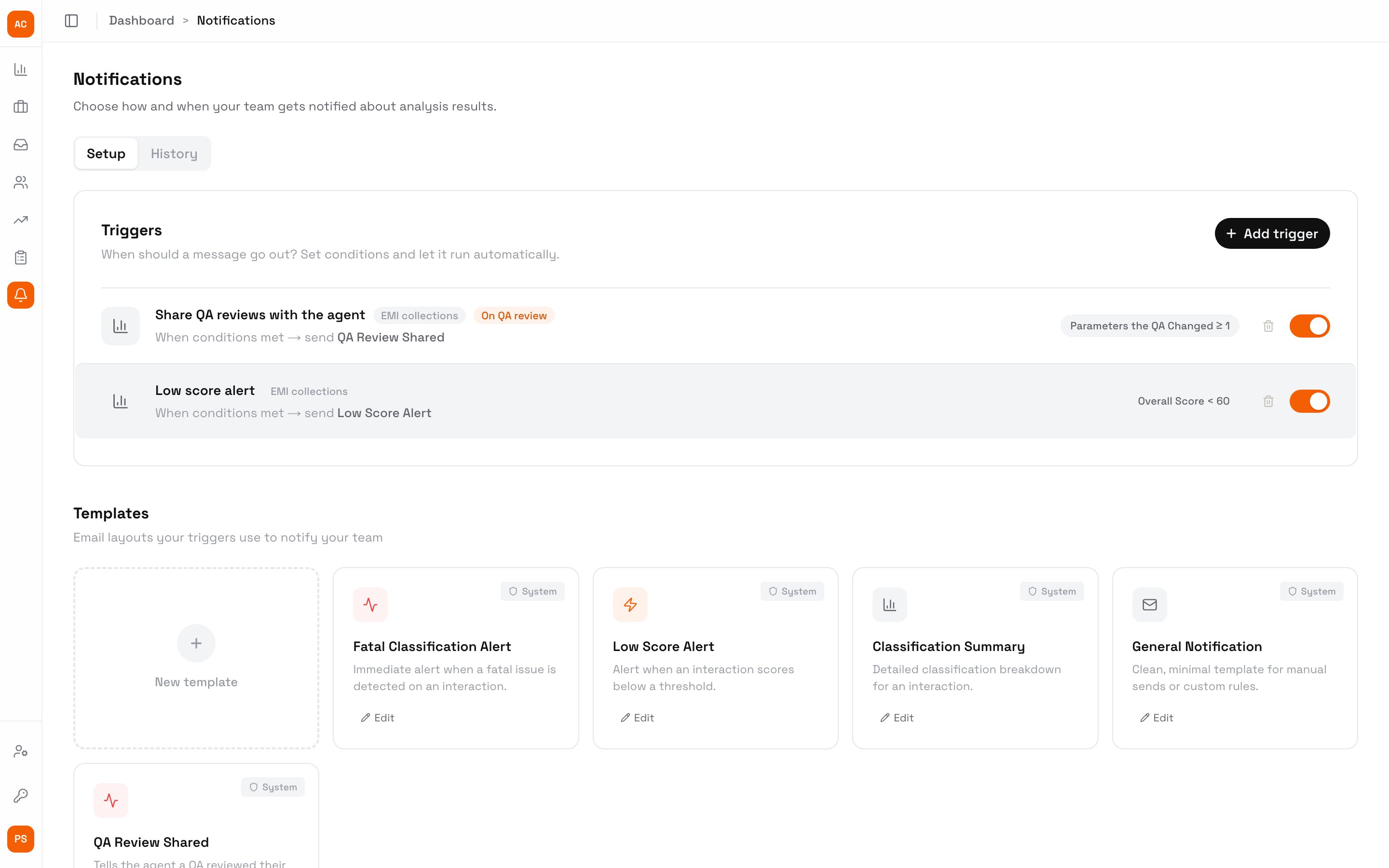
Task: Open the bar chart analytics sidebar icon
Action: coord(21,69)
